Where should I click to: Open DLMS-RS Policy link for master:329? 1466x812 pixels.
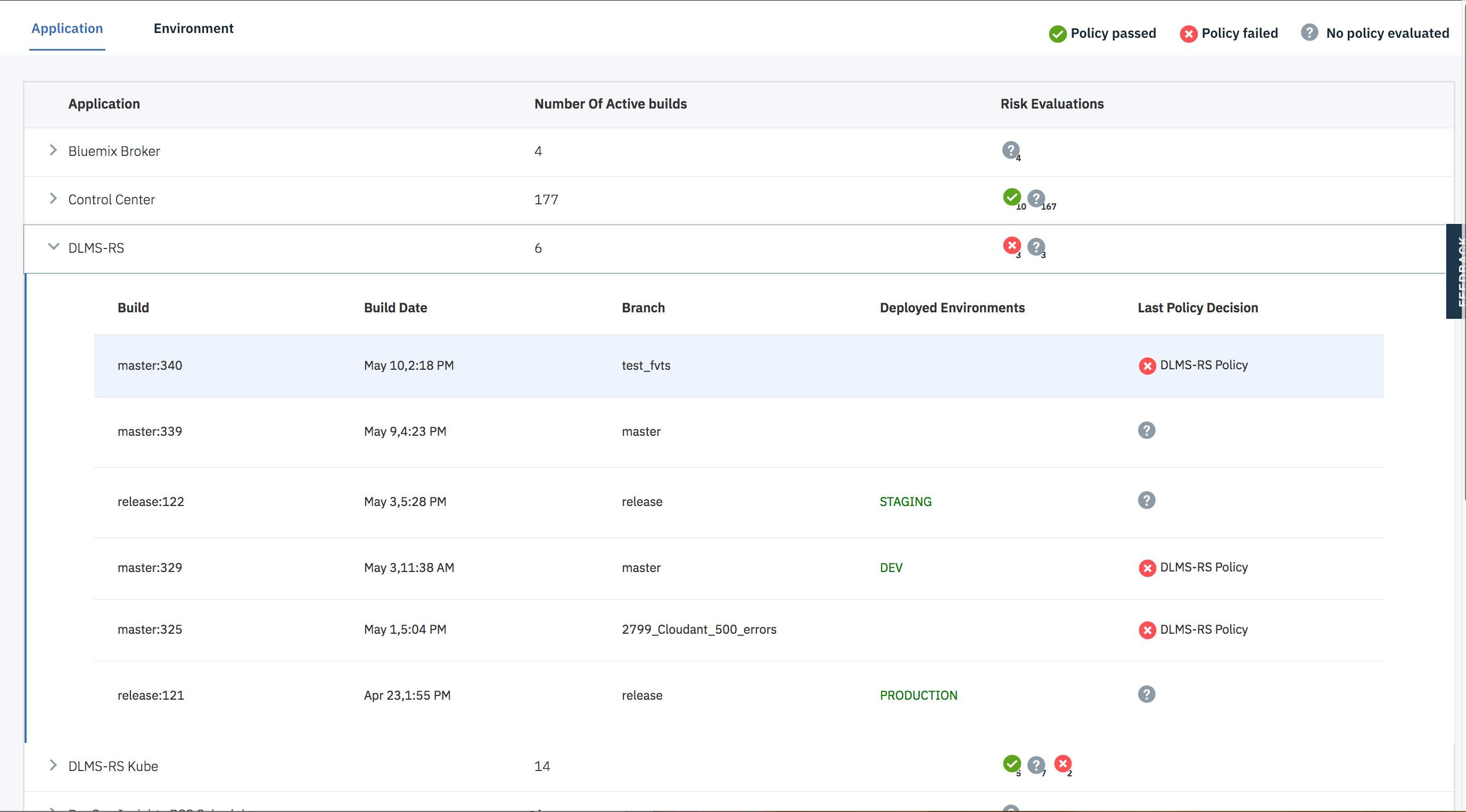pyautogui.click(x=1203, y=567)
